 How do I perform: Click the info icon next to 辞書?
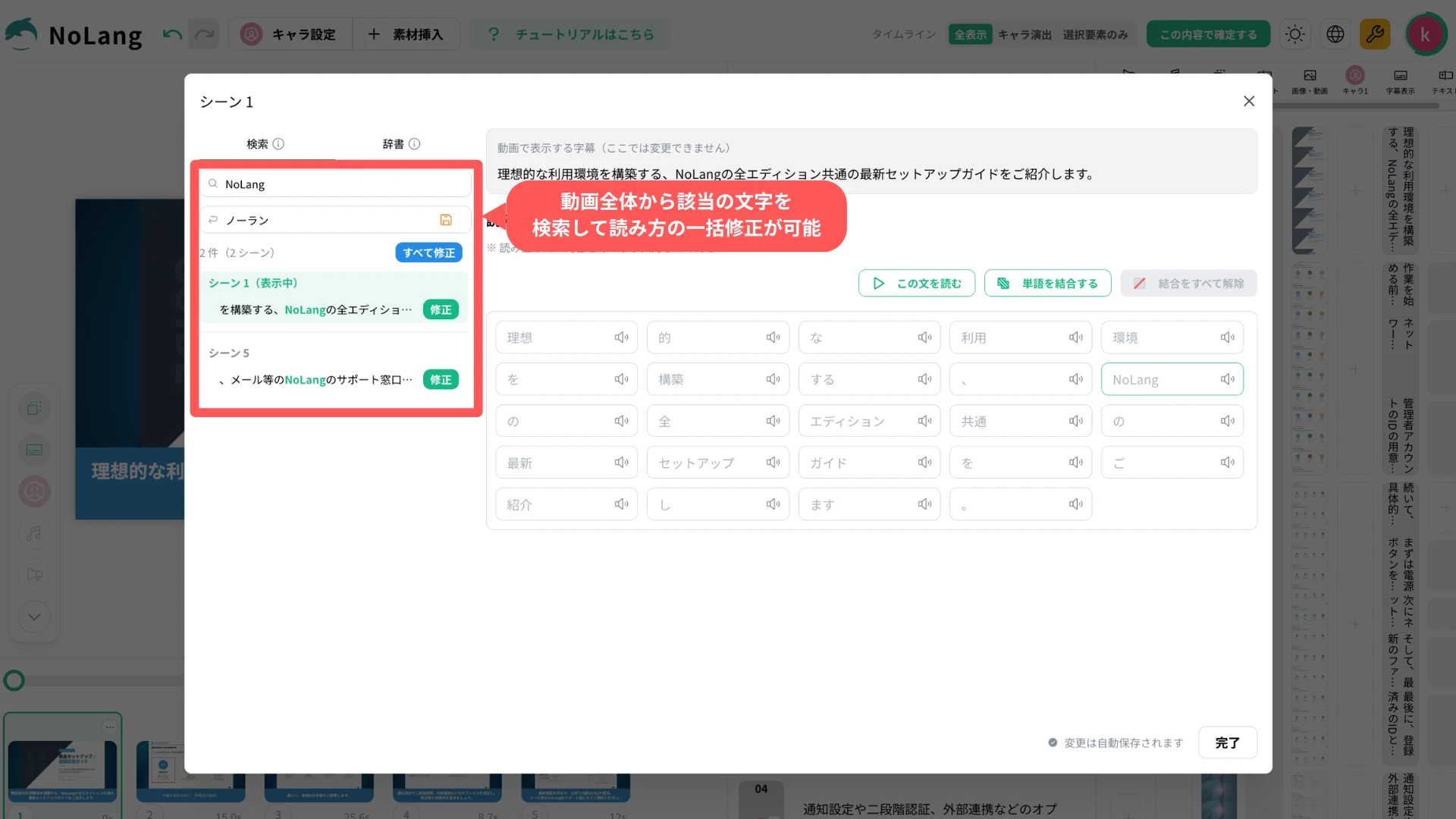414,144
